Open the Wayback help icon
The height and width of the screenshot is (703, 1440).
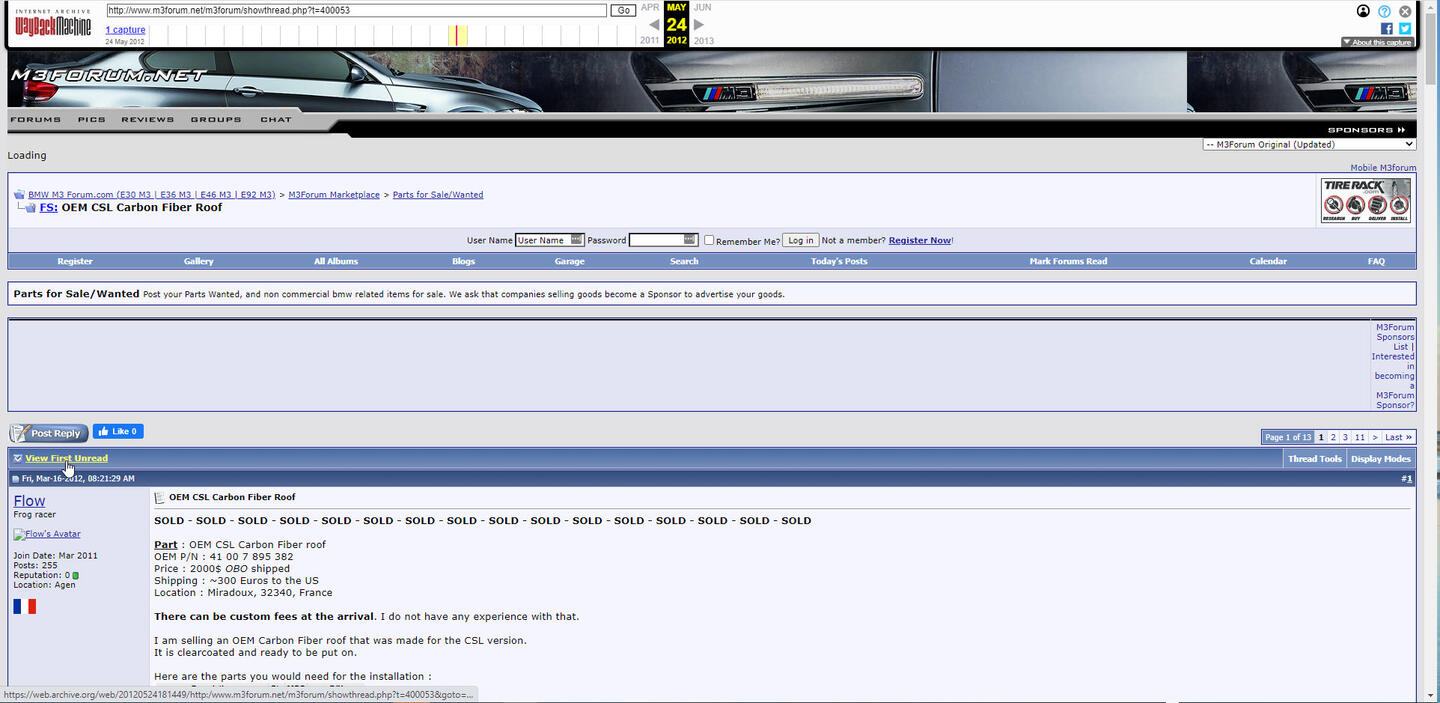coord(1384,11)
